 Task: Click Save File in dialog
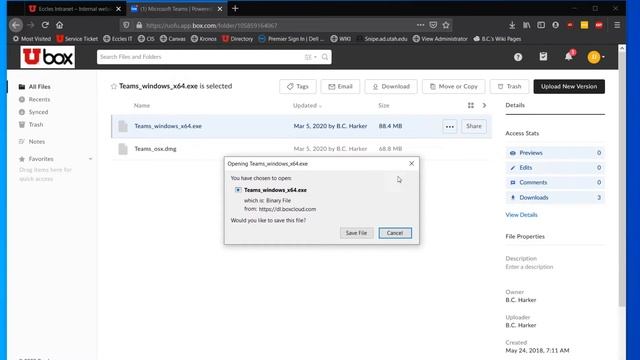pyautogui.click(x=356, y=233)
